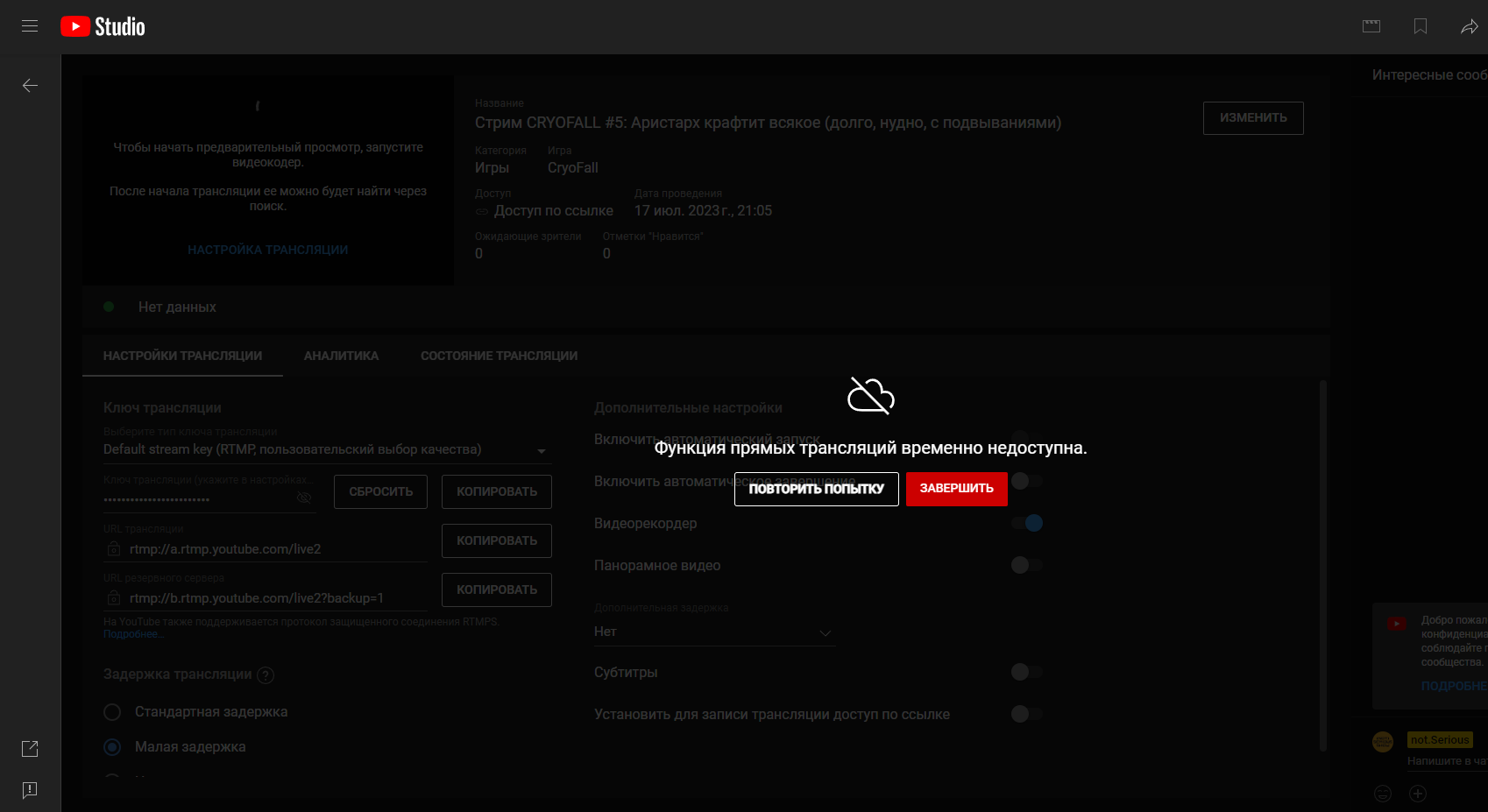Viewport: 1488px width, 812px height.
Task: Click the Доступ по ссылке text
Action: point(554,211)
